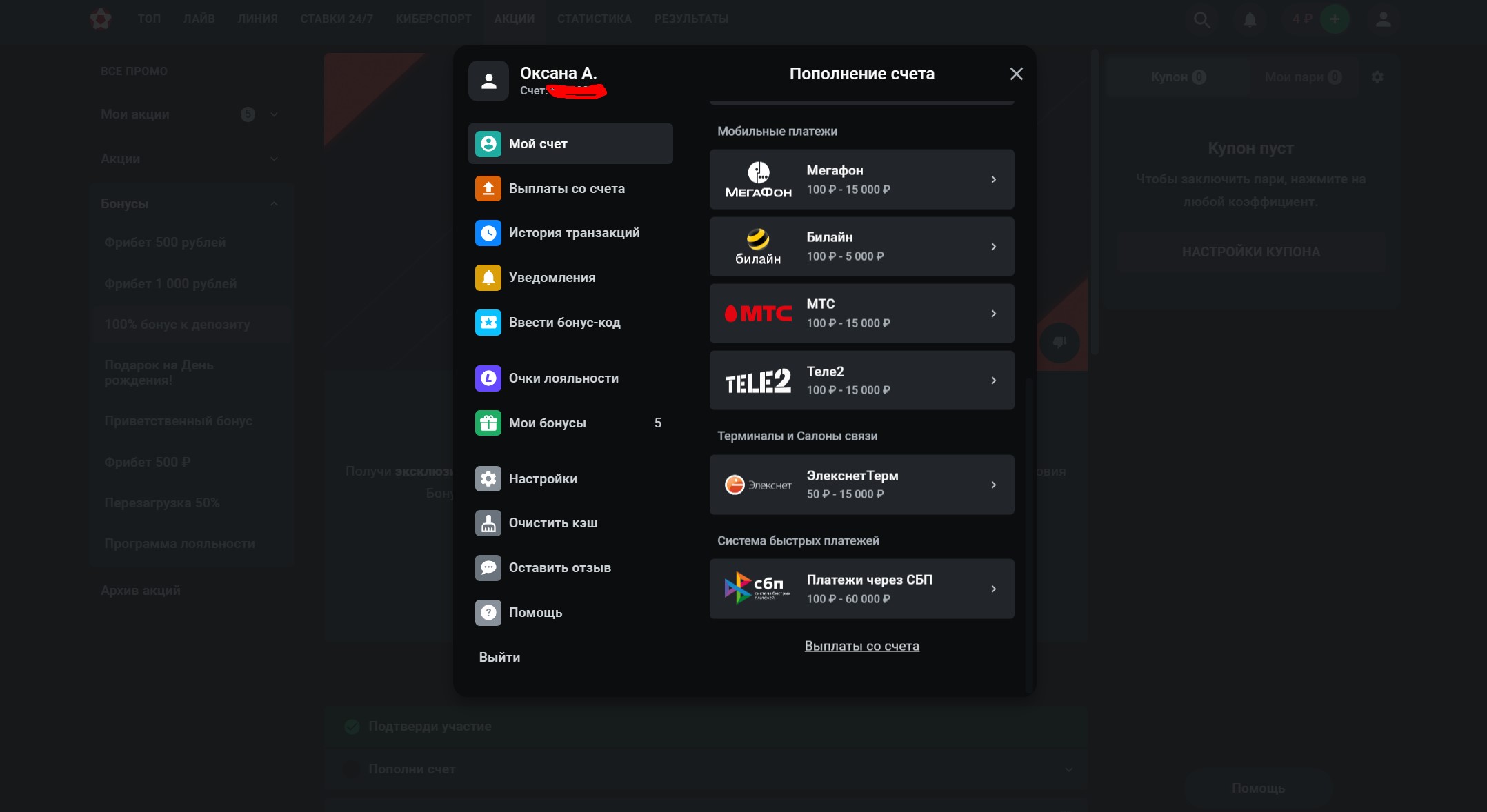The image size is (1487, 812).
Task: Click the bonus-code ticket icon
Action: pos(488,322)
